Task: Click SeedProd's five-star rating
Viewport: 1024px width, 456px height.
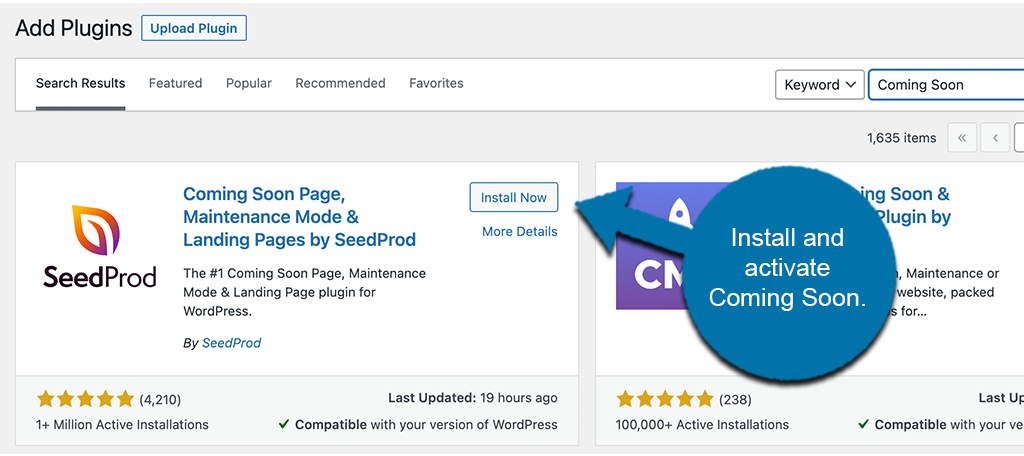Action: [x=85, y=399]
